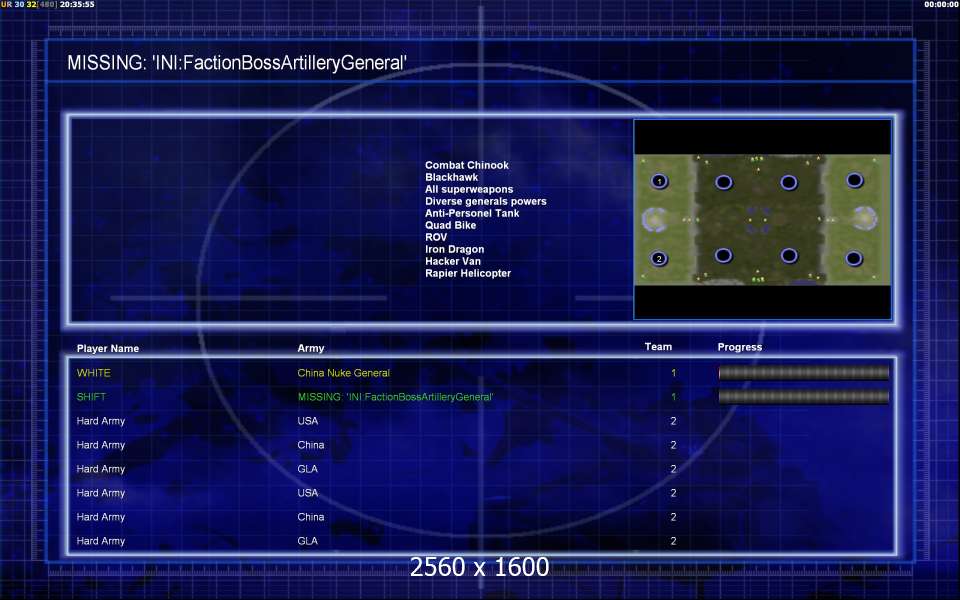Click the Team column header

(658, 347)
